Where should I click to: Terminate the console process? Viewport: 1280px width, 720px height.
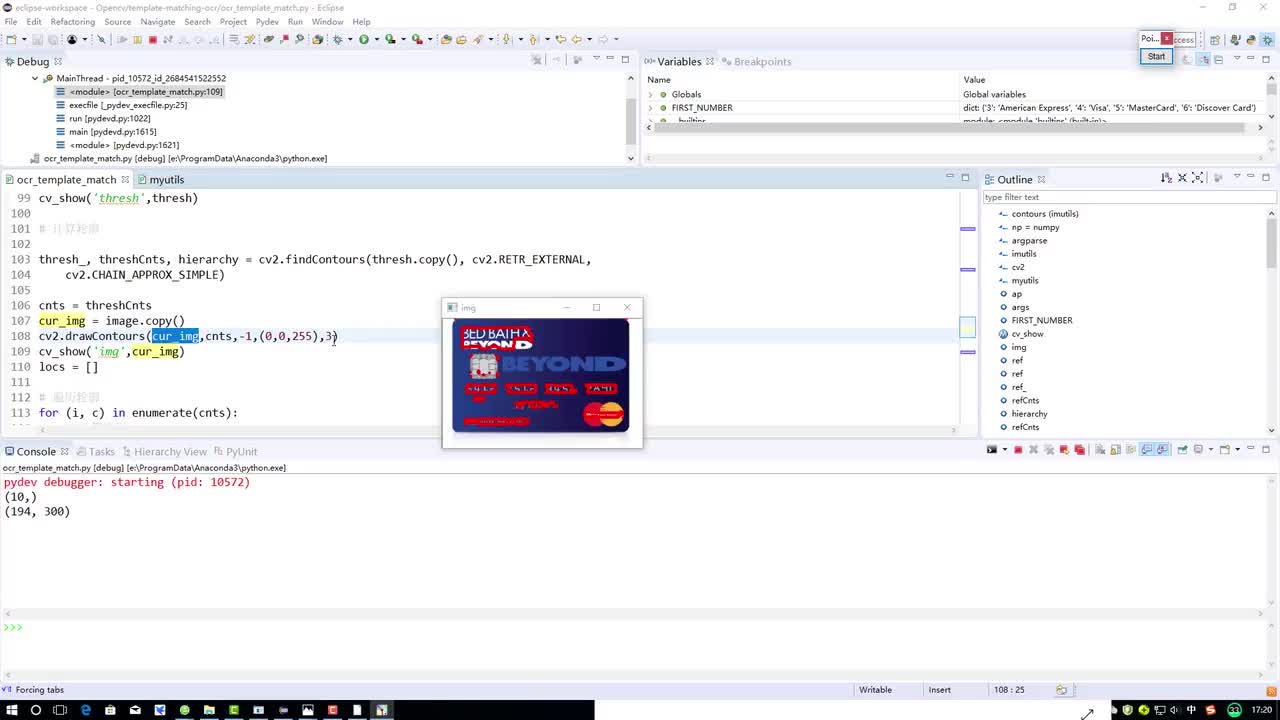coord(1018,450)
